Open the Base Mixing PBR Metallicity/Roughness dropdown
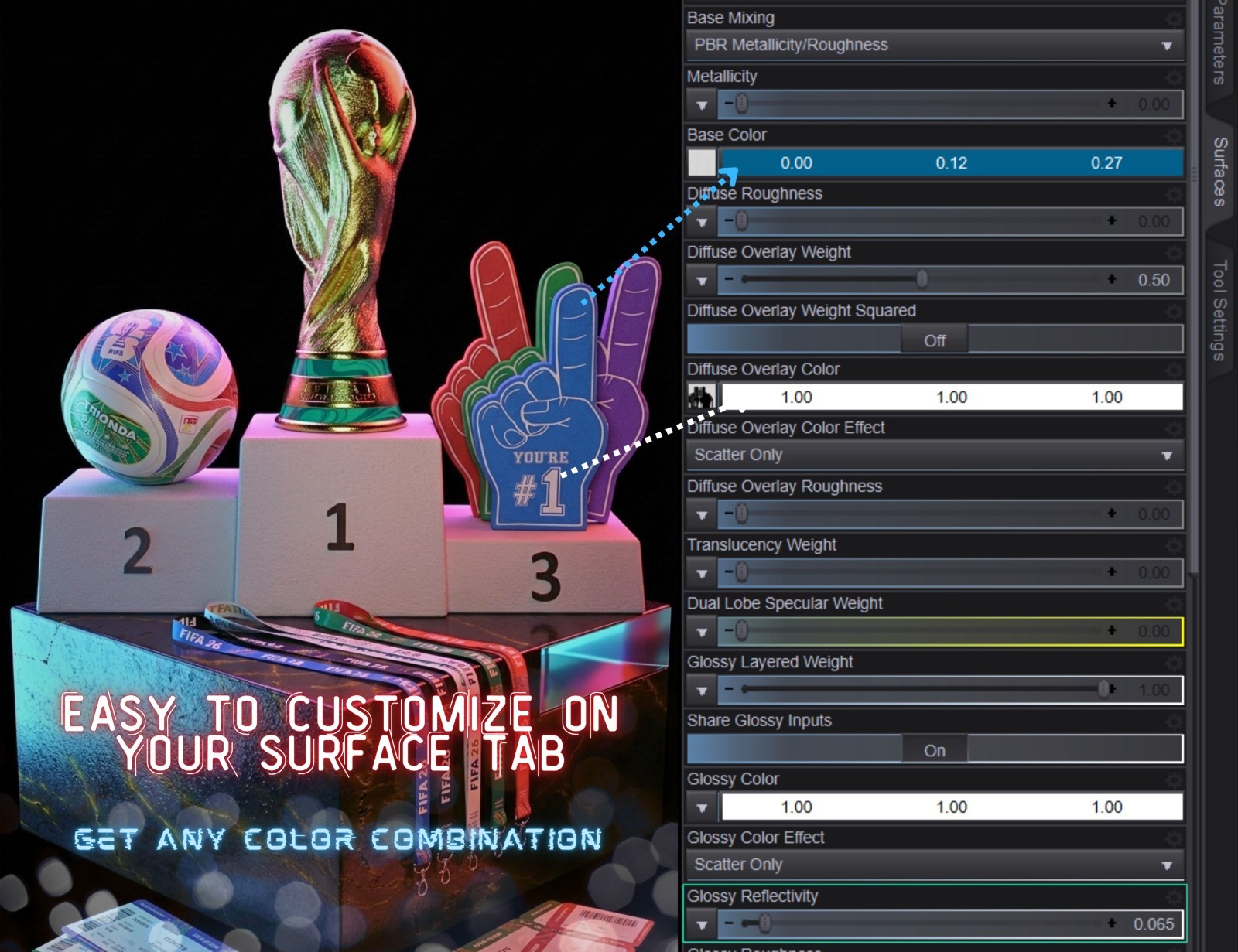 [935, 45]
